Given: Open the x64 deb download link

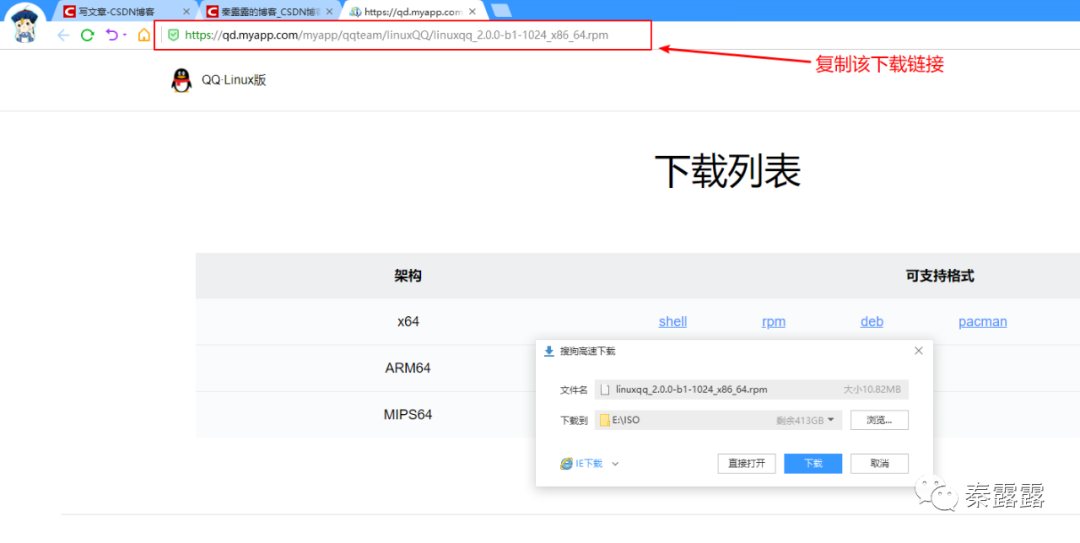Looking at the screenshot, I should click(x=871, y=321).
